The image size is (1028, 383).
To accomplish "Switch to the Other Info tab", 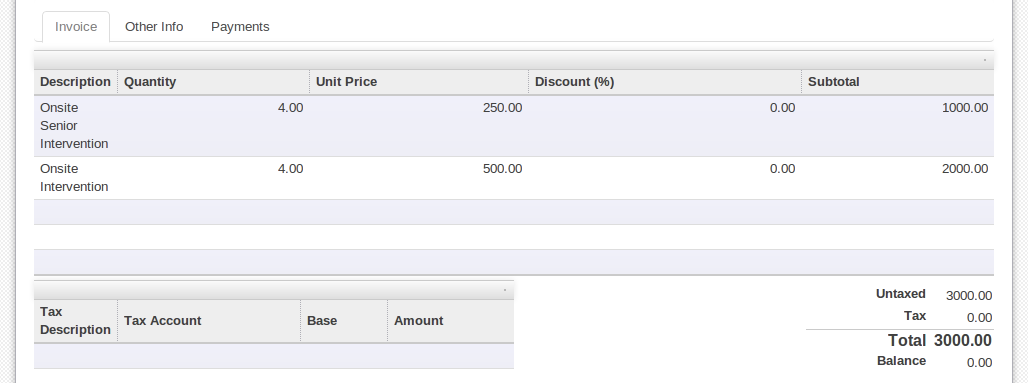I will pos(154,27).
